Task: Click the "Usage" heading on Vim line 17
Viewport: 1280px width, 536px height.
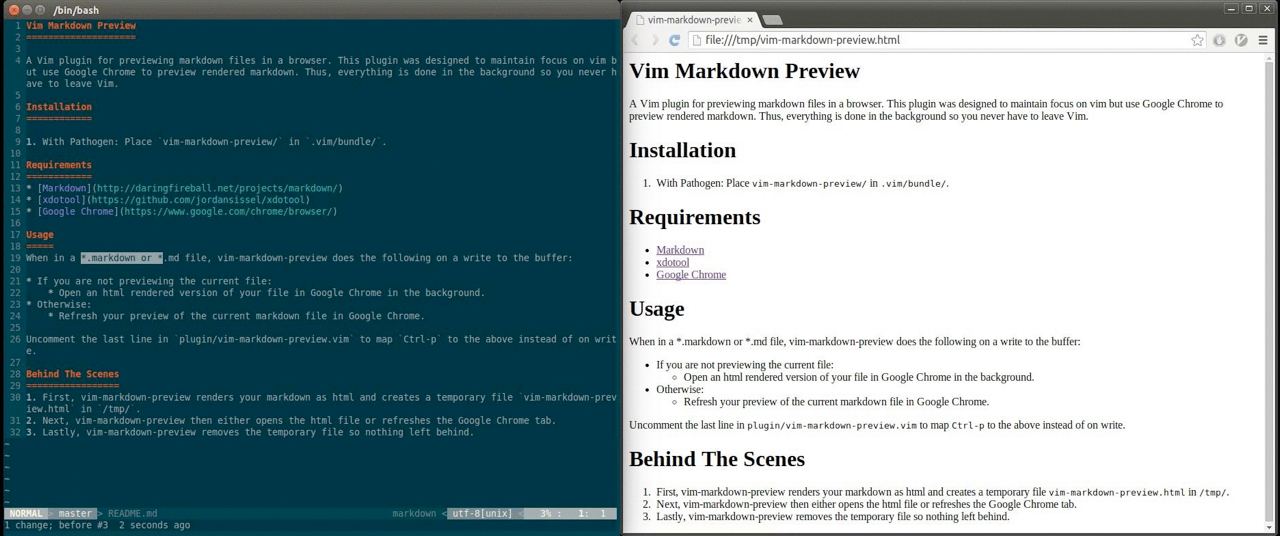Action: [40, 235]
